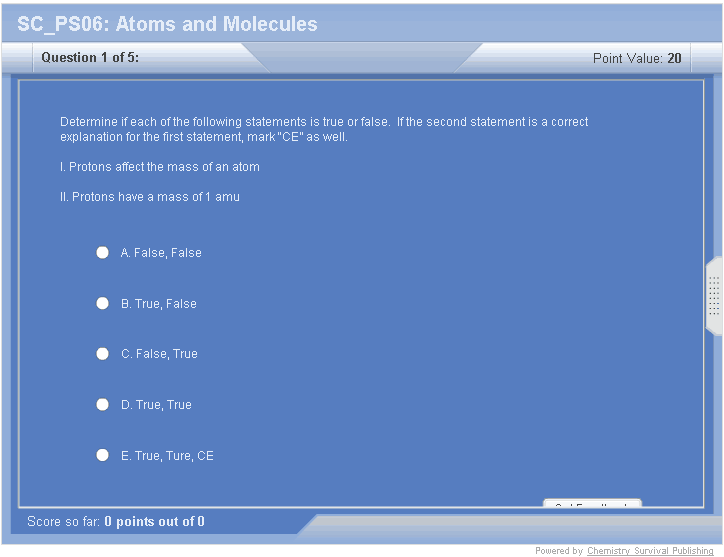Click the SC_PS06 Atoms and Molecules title
Viewport: 724px width, 557px height.
pos(167,24)
